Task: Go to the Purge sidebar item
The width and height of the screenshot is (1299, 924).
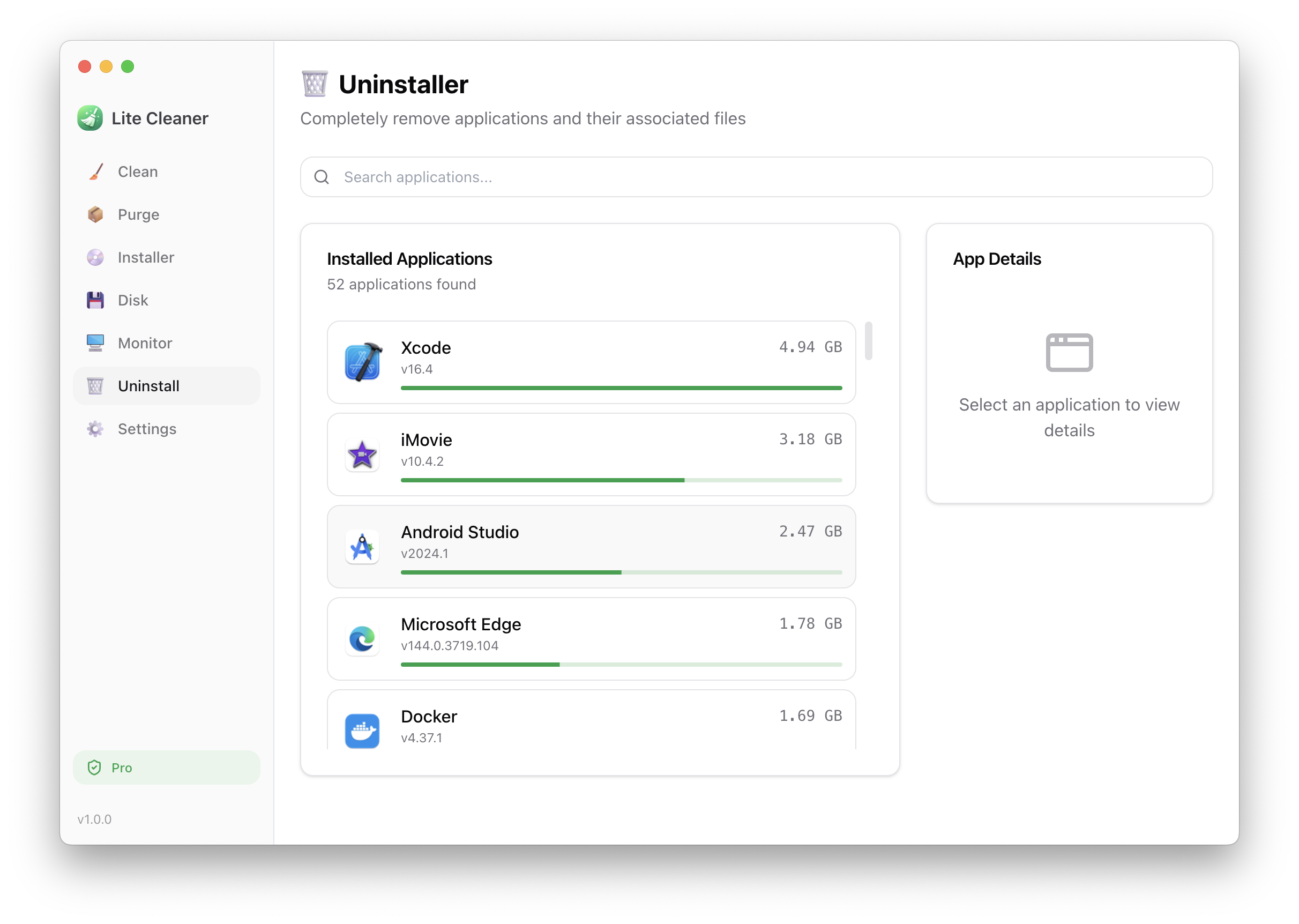Action: pyautogui.click(x=138, y=214)
